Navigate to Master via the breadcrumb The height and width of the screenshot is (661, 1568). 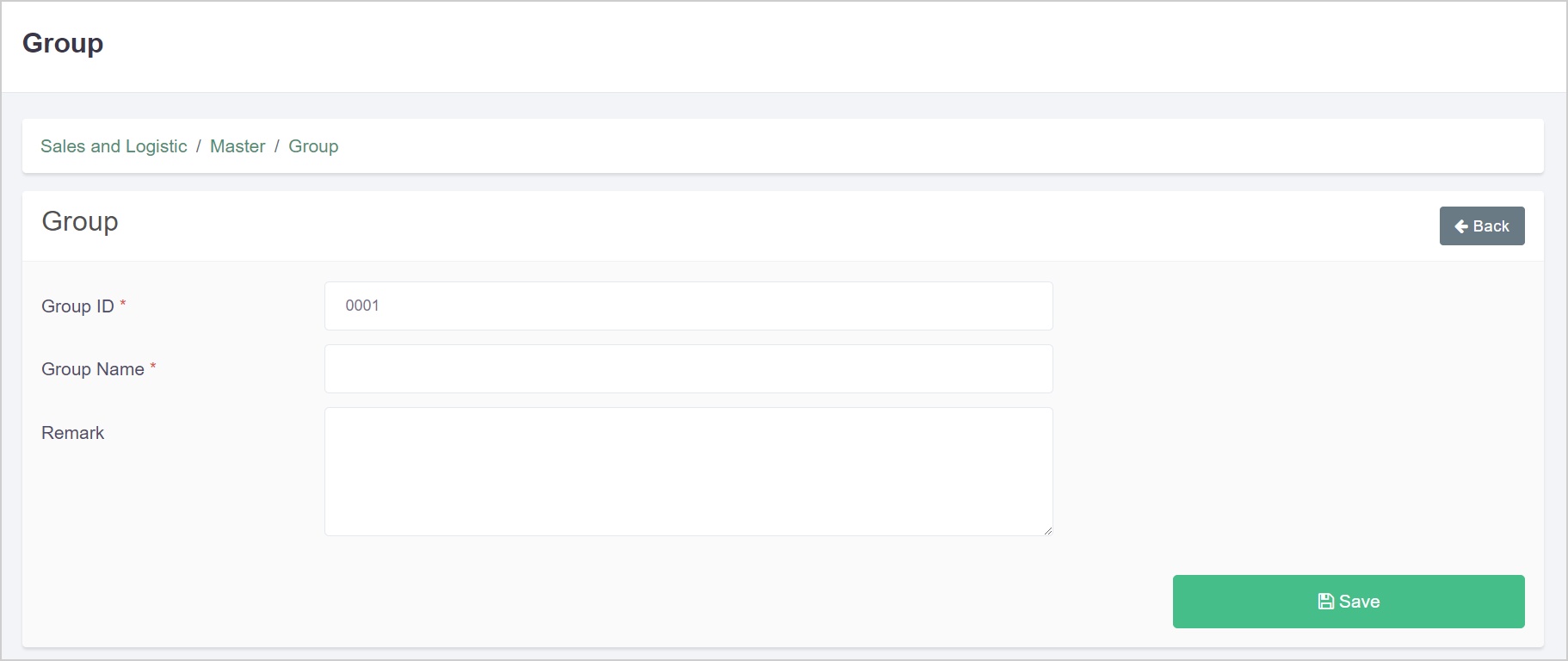[238, 146]
